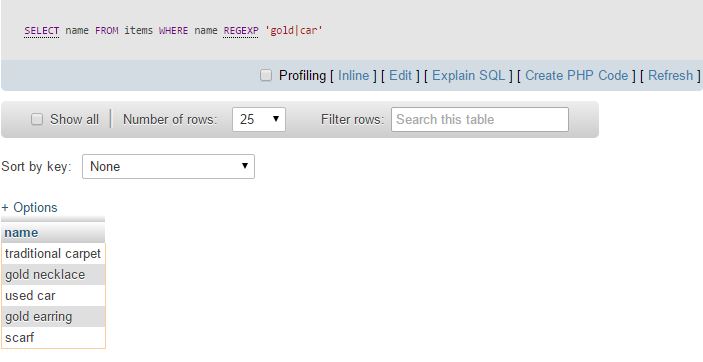Click the 'Show all' label text

point(74,119)
